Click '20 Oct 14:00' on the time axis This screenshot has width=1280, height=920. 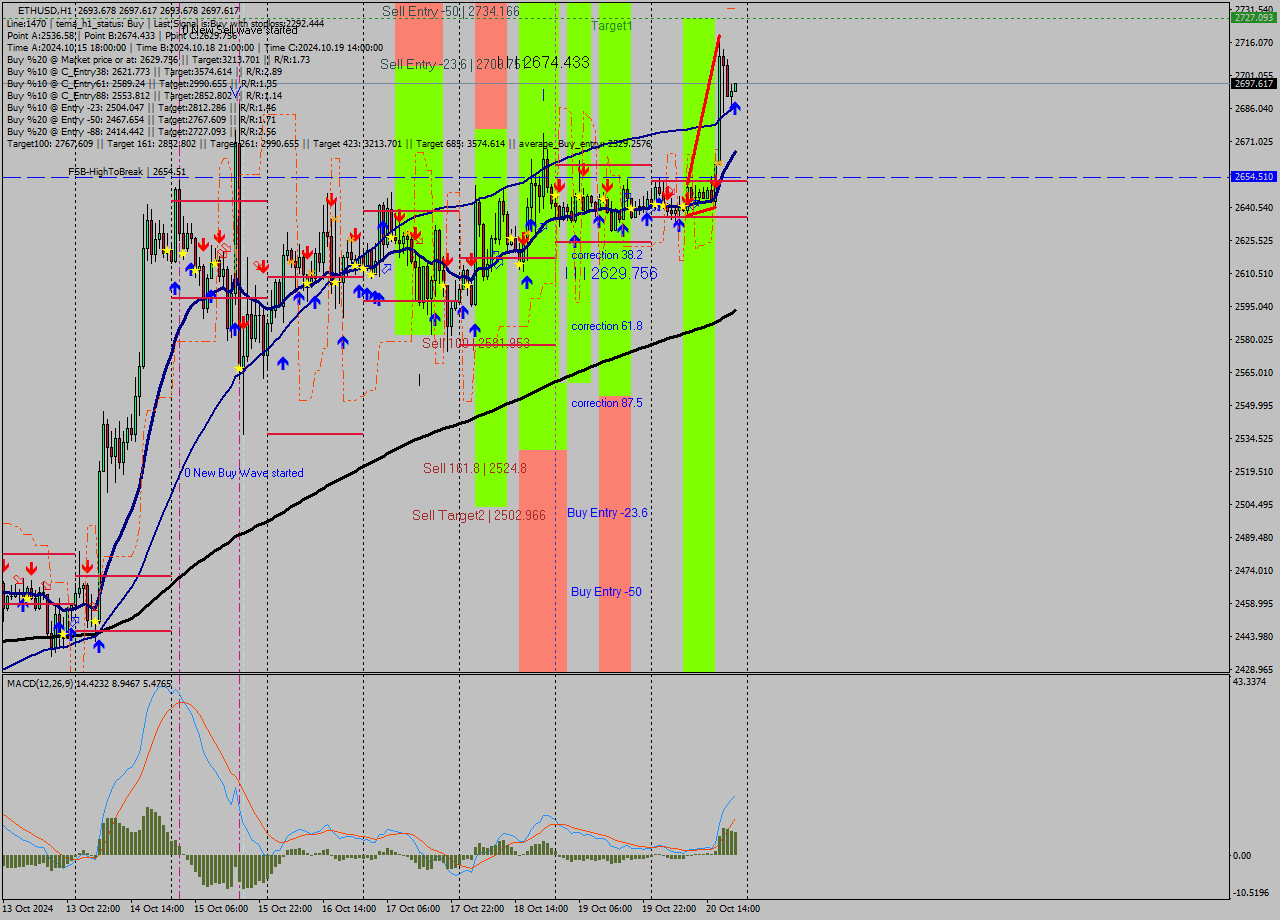coord(733,909)
